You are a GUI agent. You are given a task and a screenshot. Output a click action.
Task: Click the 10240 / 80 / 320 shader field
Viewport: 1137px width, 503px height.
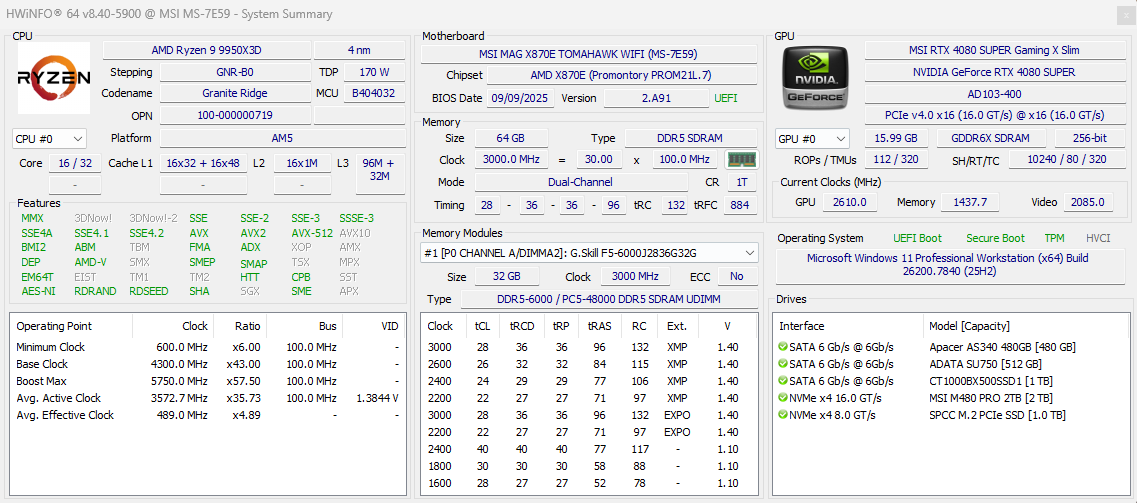1065,160
